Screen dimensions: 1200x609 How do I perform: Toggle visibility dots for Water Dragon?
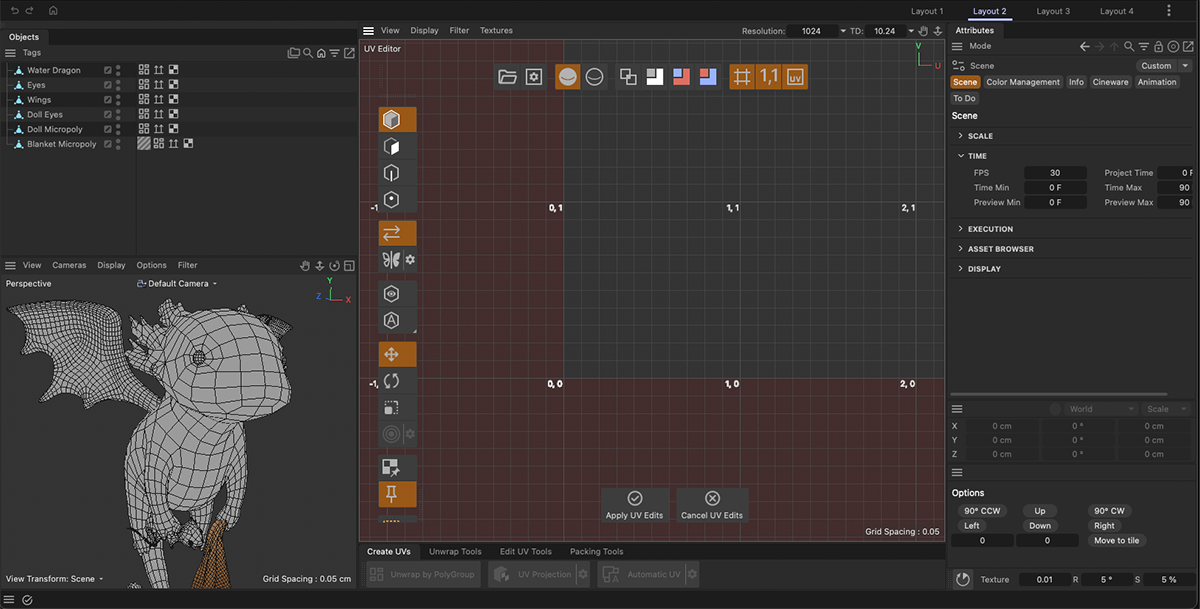point(118,71)
